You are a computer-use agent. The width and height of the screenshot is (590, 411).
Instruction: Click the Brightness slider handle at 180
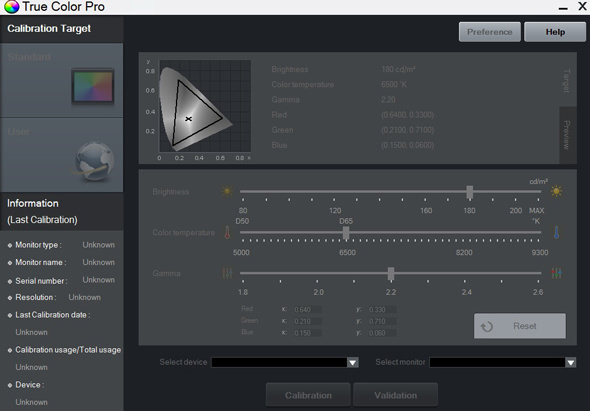(470, 192)
